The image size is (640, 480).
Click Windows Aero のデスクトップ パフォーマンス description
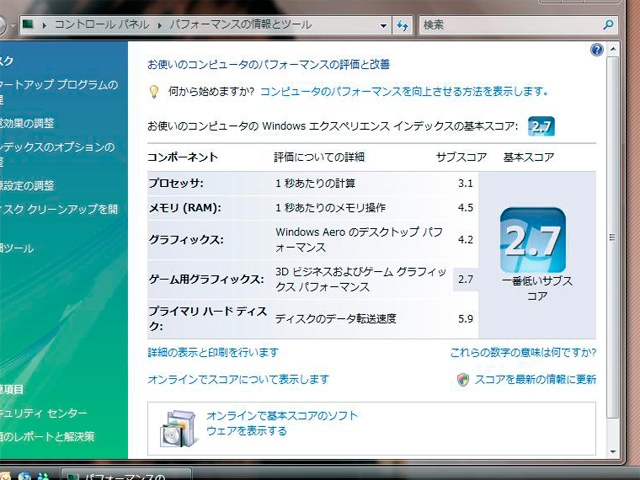point(359,240)
